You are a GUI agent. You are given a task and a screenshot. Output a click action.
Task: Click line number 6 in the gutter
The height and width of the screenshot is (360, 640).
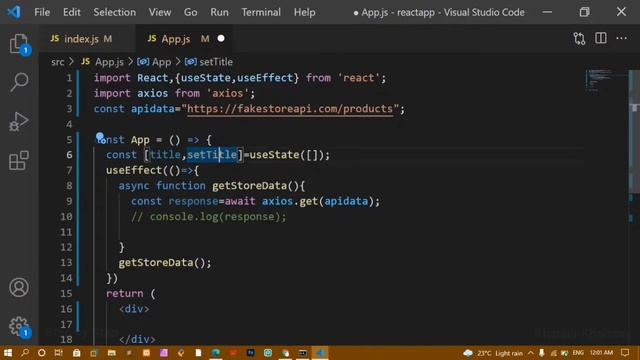click(69, 155)
